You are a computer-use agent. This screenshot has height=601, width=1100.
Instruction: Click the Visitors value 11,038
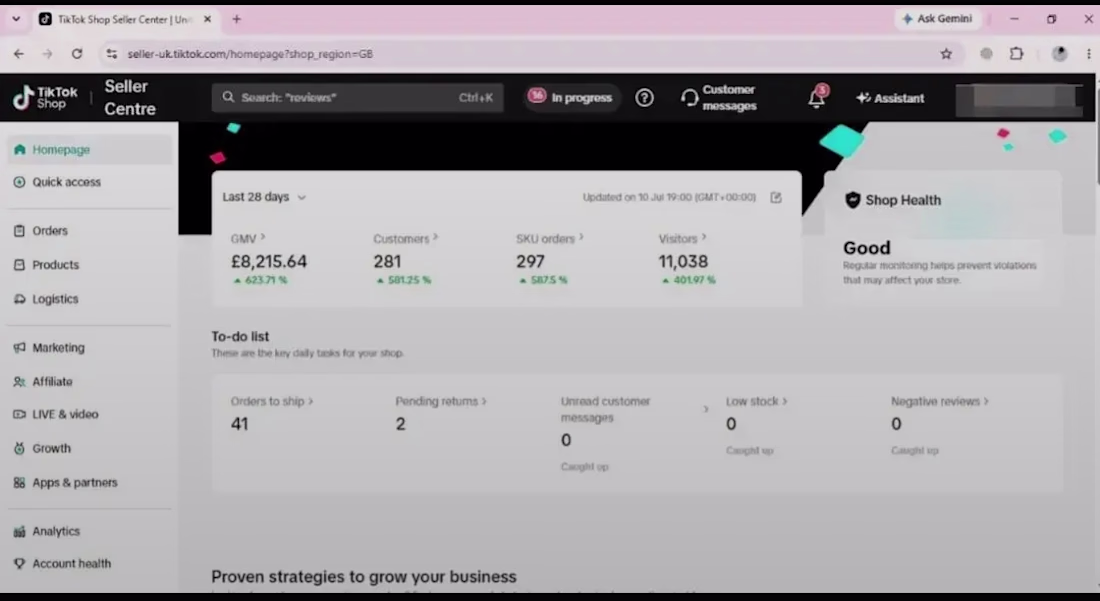pos(683,262)
